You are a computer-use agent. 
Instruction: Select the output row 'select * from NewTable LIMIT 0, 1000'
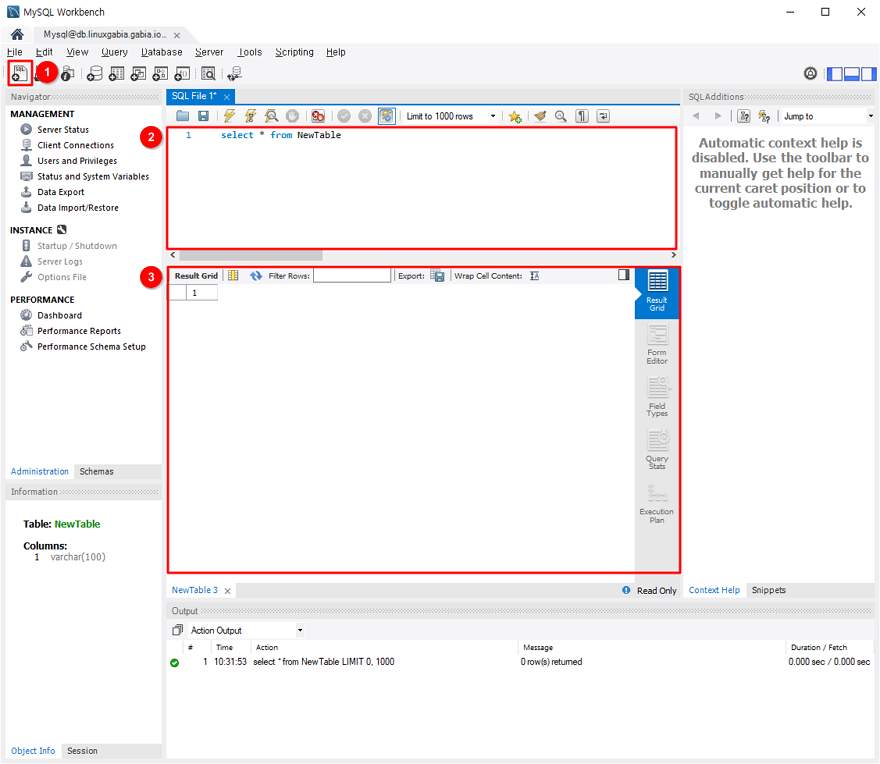[520, 662]
